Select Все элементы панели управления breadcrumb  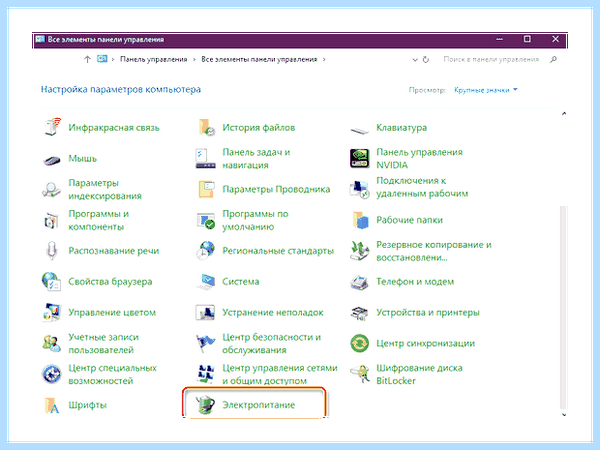(x=259, y=59)
